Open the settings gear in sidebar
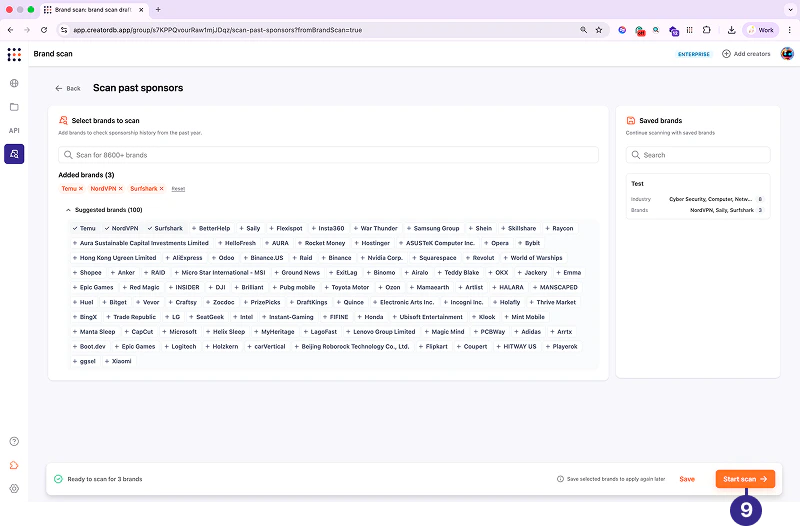Screen dimensions: 800x526 14,488
